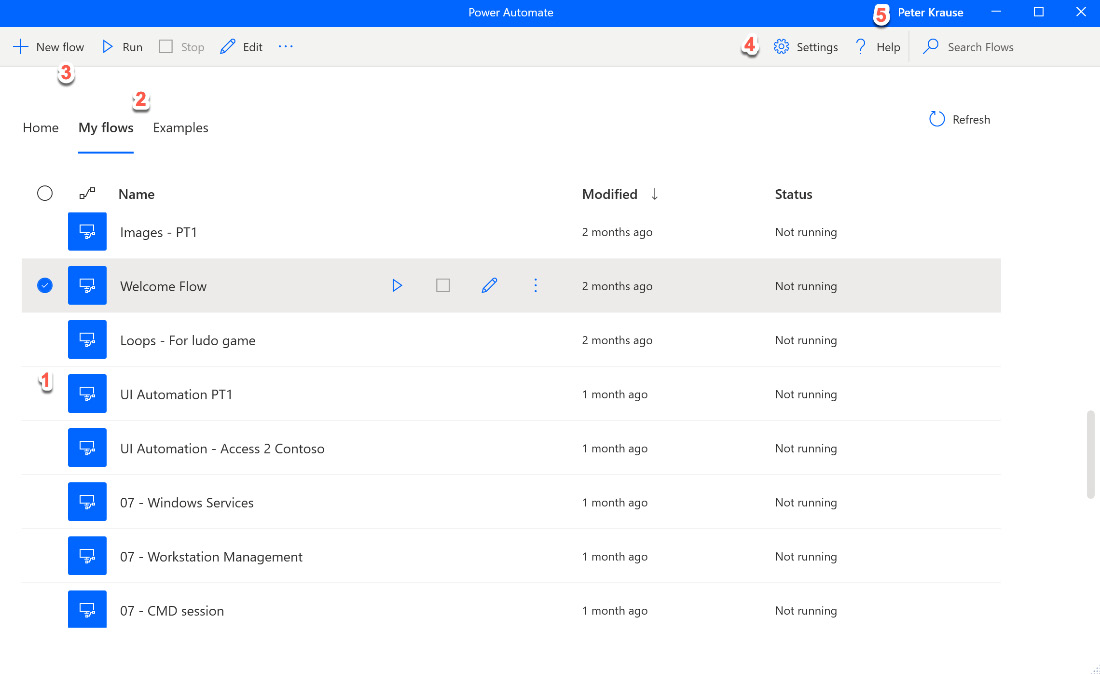The width and height of the screenshot is (1100, 674).
Task: Create a New flow from the toolbar
Action: [x=48, y=47]
